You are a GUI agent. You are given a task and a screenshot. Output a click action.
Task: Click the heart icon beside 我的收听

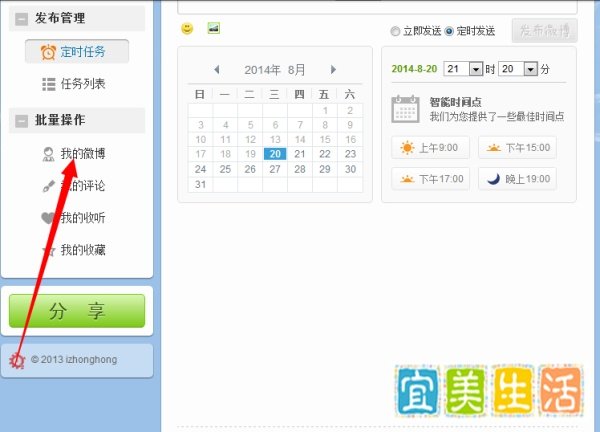48,218
